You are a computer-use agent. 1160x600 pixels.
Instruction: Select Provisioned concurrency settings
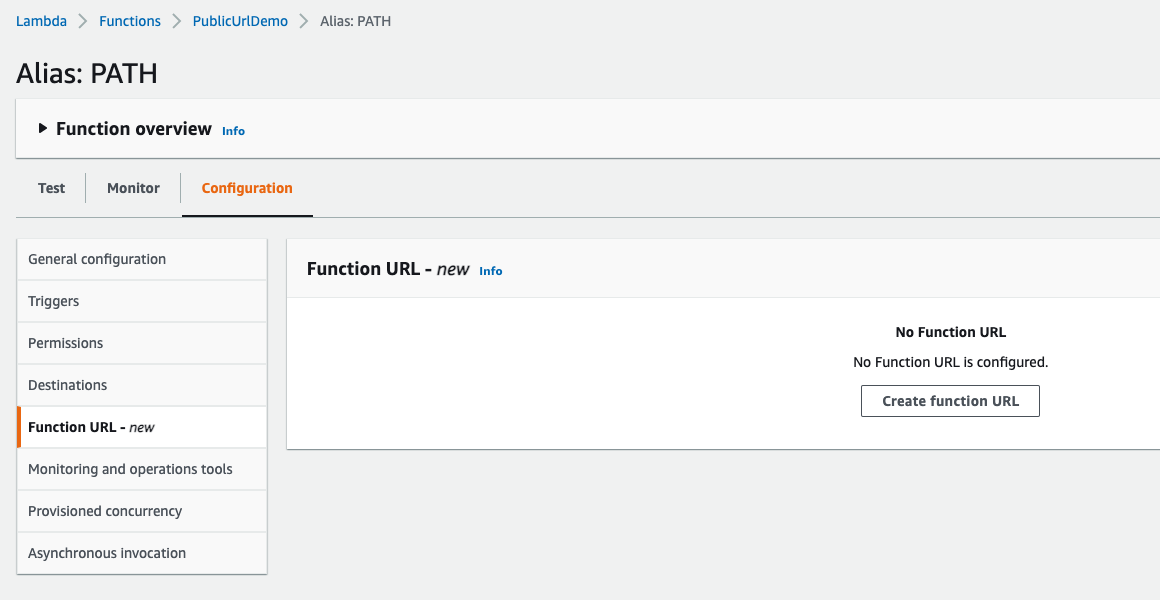(102, 511)
